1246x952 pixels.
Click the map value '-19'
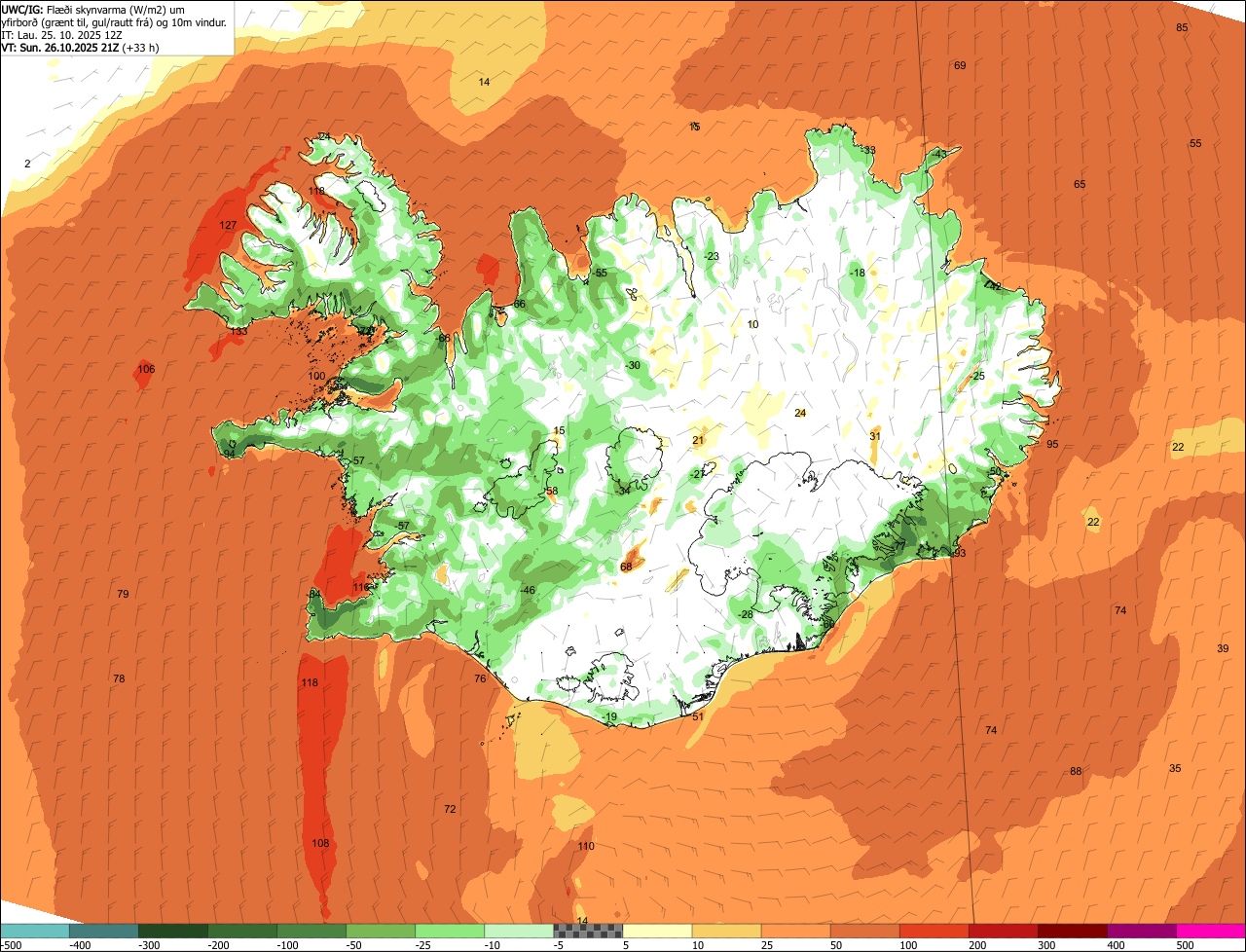point(609,716)
